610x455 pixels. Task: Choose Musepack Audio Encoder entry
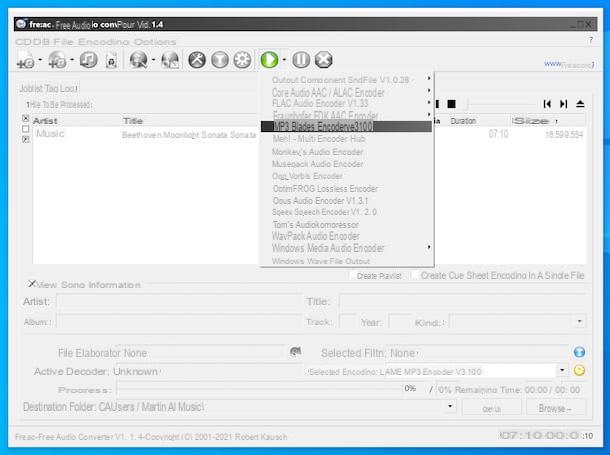(346, 164)
